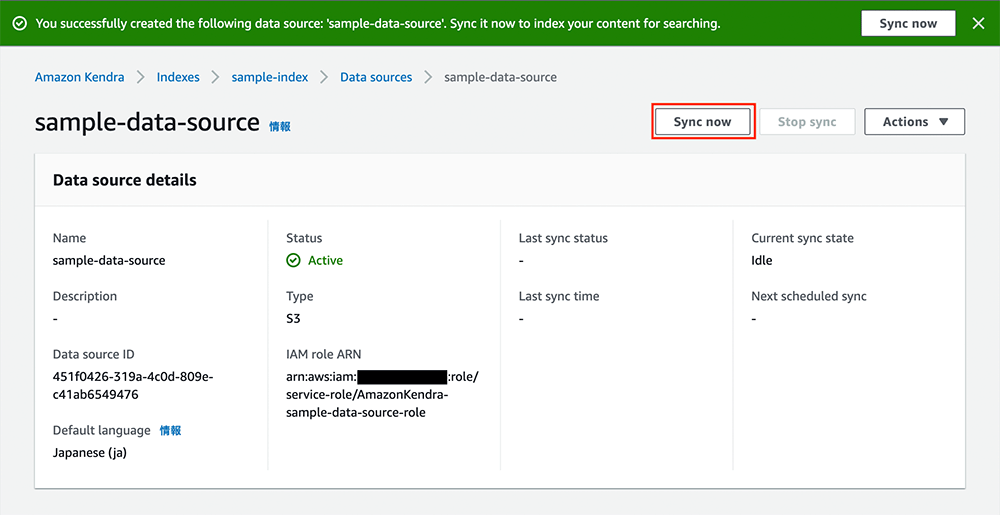Open Data sources breadcrumb link

pos(376,77)
